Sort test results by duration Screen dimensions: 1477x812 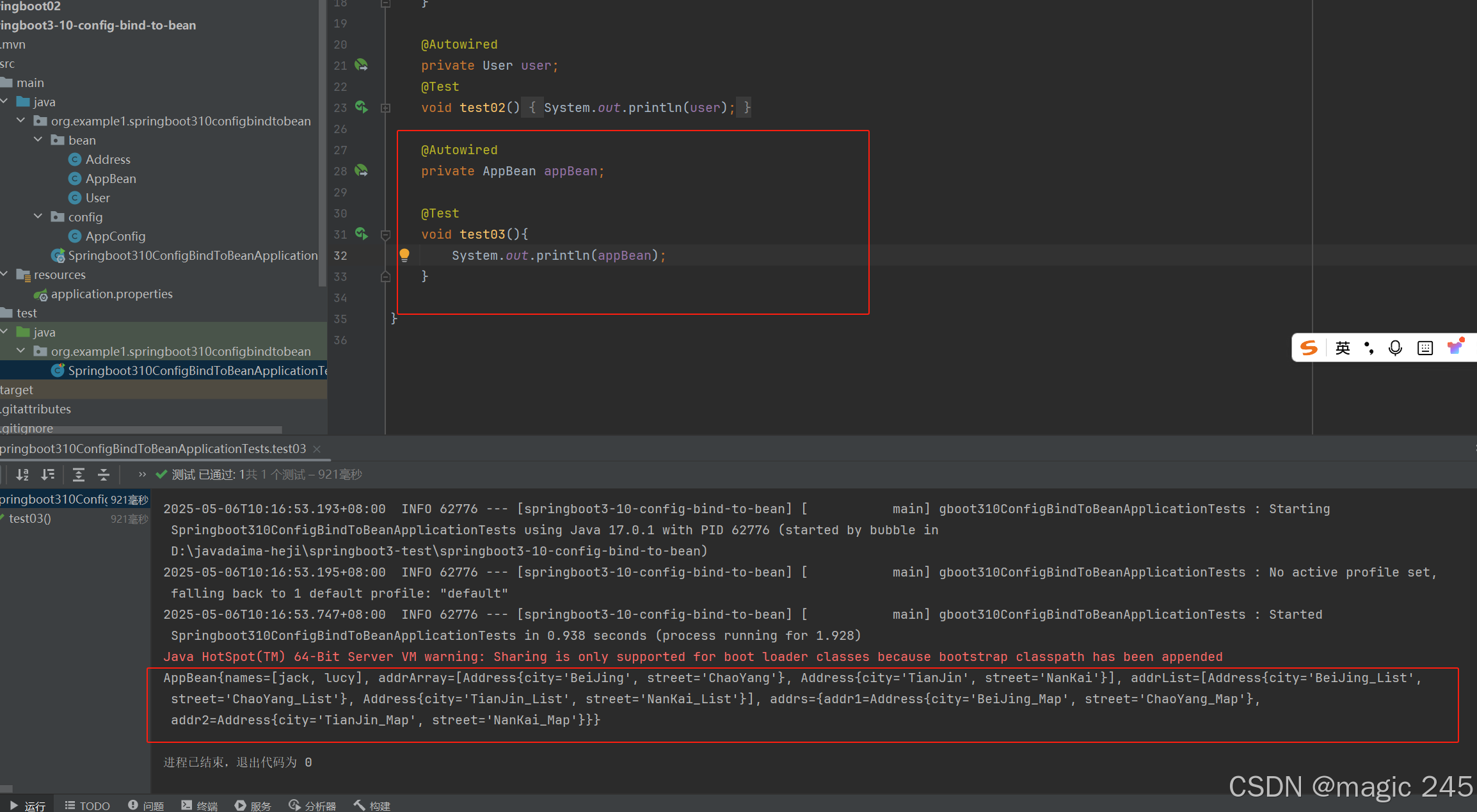(48, 474)
